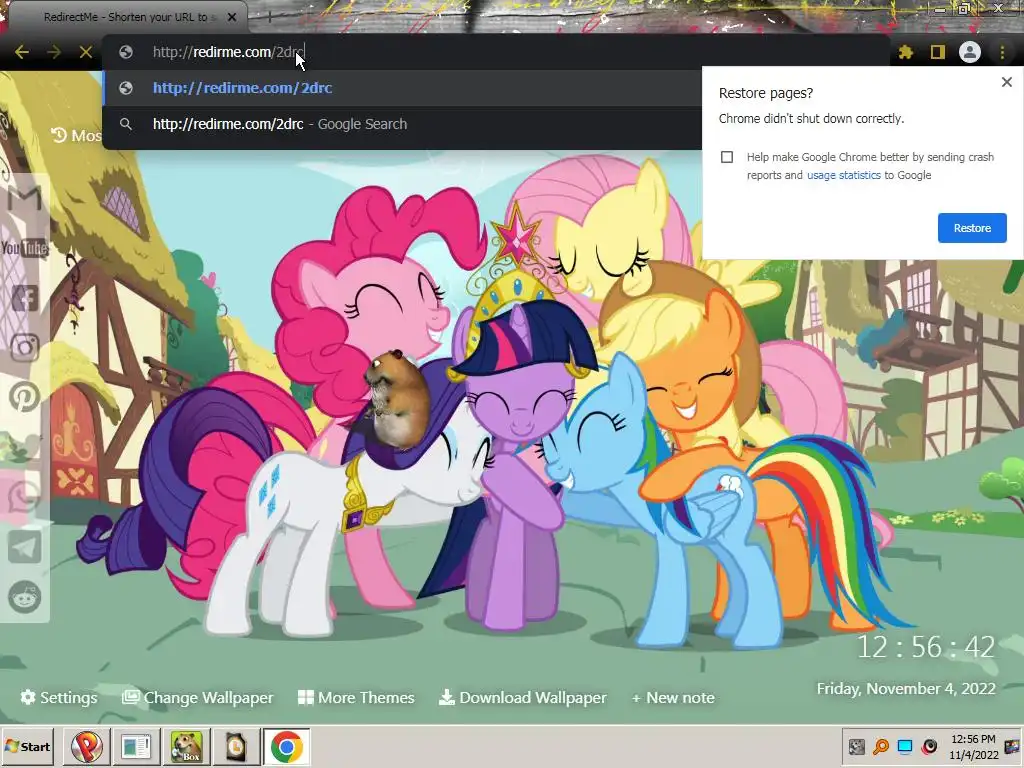Add a note with + New note
This screenshot has height=768, width=1024.
pos(673,697)
